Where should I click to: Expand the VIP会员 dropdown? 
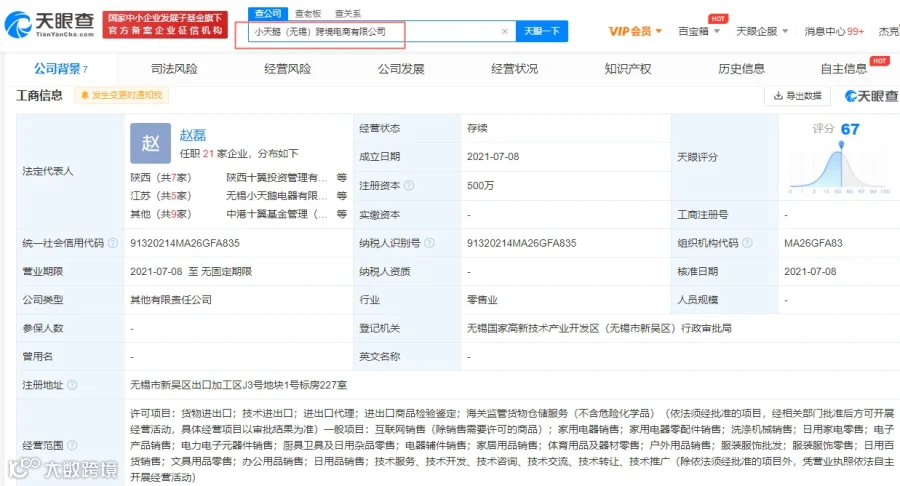click(x=635, y=31)
